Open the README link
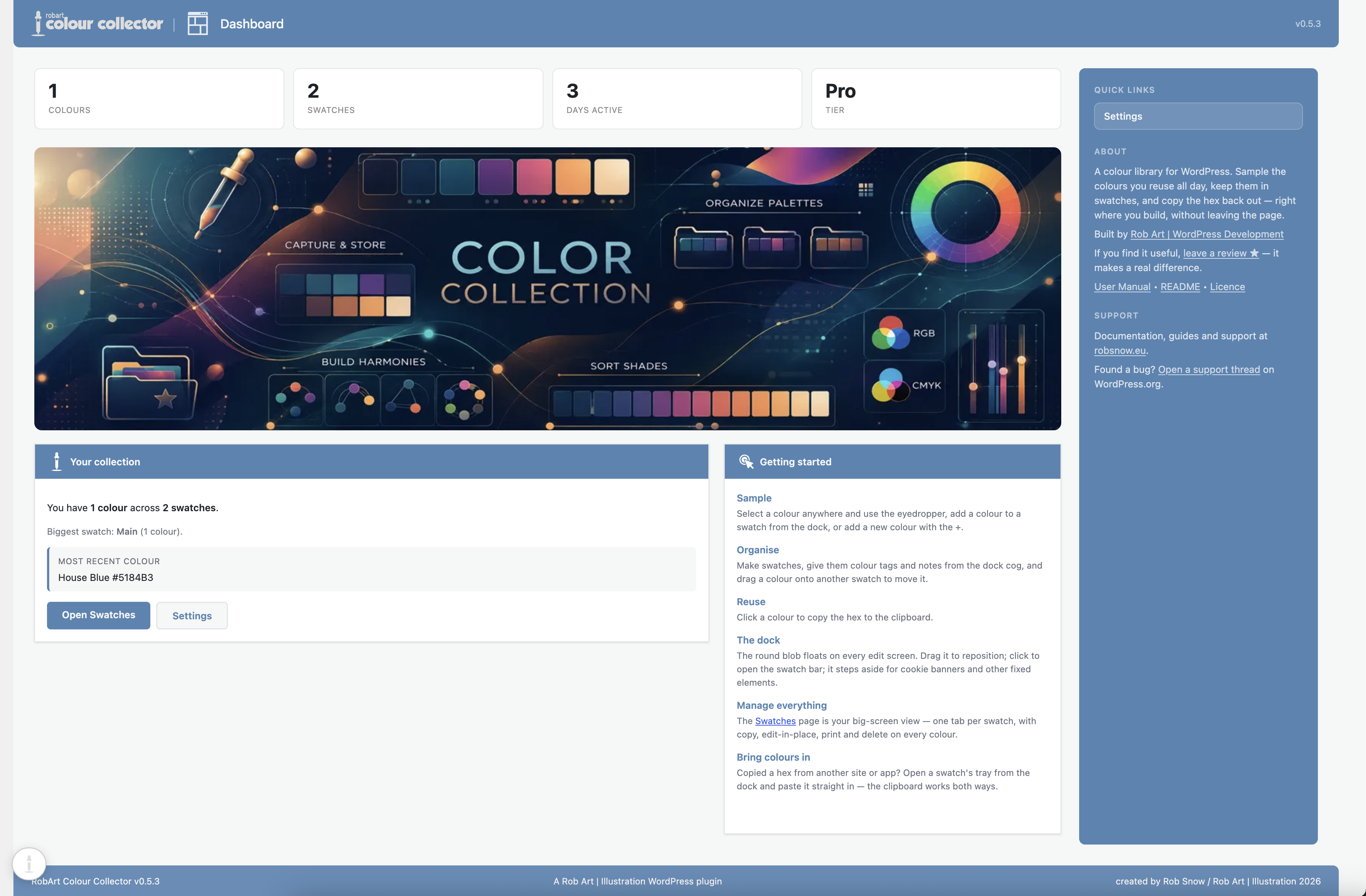The height and width of the screenshot is (896, 1366). tap(1179, 287)
